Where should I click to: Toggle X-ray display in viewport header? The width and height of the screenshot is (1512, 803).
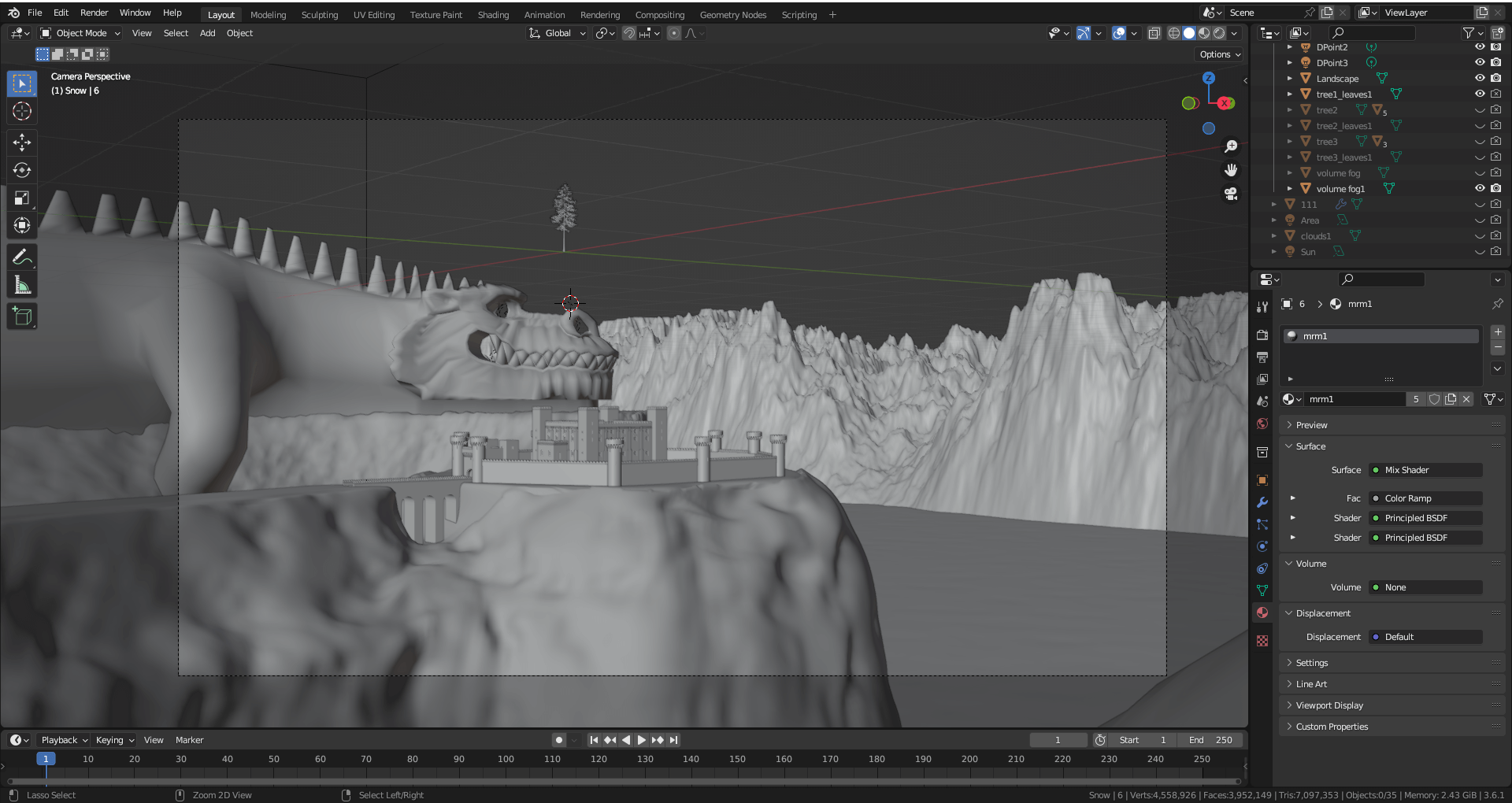pyautogui.click(x=1154, y=33)
